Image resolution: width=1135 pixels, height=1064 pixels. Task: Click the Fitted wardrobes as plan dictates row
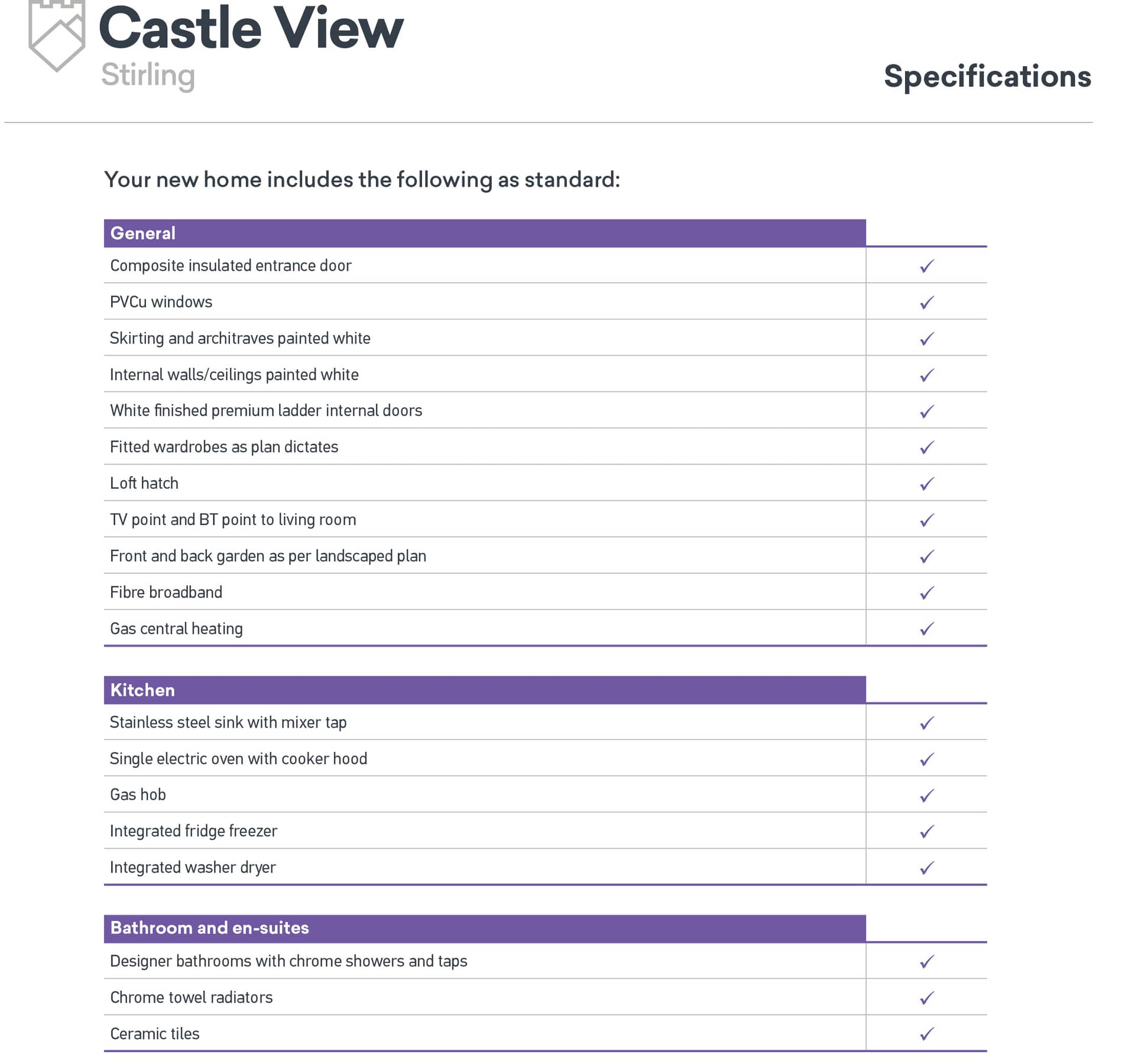coord(224,447)
